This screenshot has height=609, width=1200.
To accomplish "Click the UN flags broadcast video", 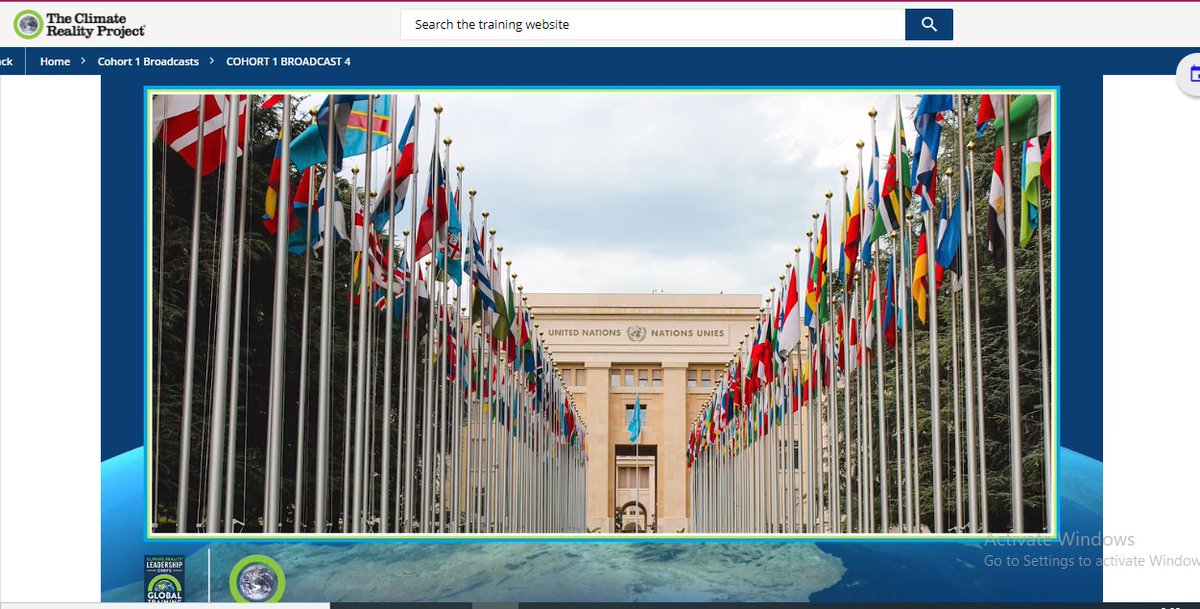I will 602,313.
